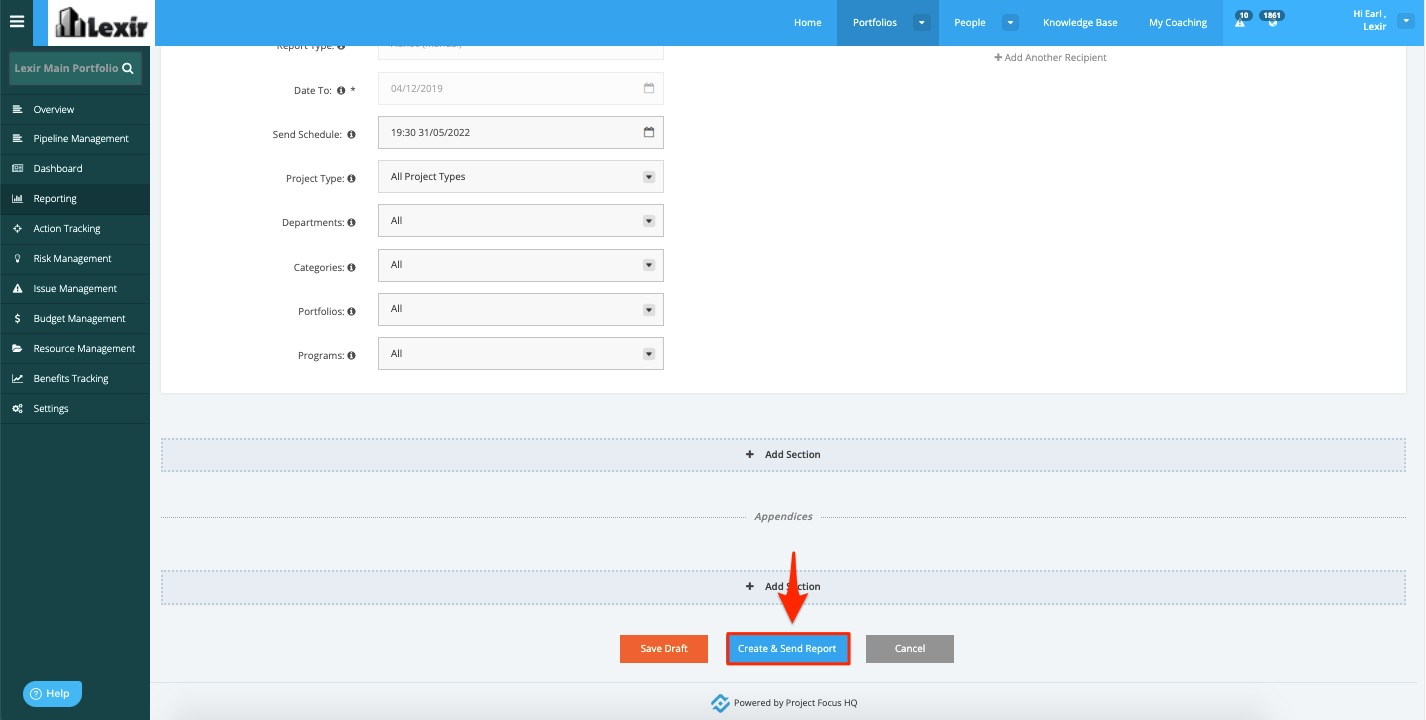Open the calendar icon in Send Schedule field
The image size is (1426, 720).
click(648, 132)
